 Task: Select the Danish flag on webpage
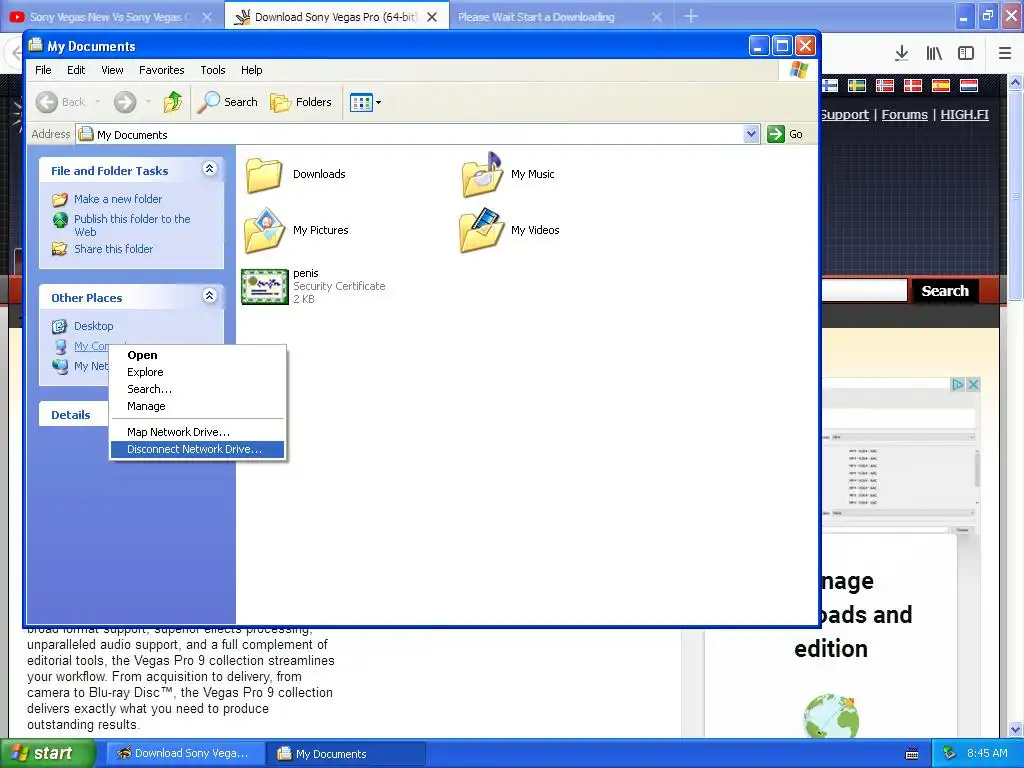tap(912, 85)
